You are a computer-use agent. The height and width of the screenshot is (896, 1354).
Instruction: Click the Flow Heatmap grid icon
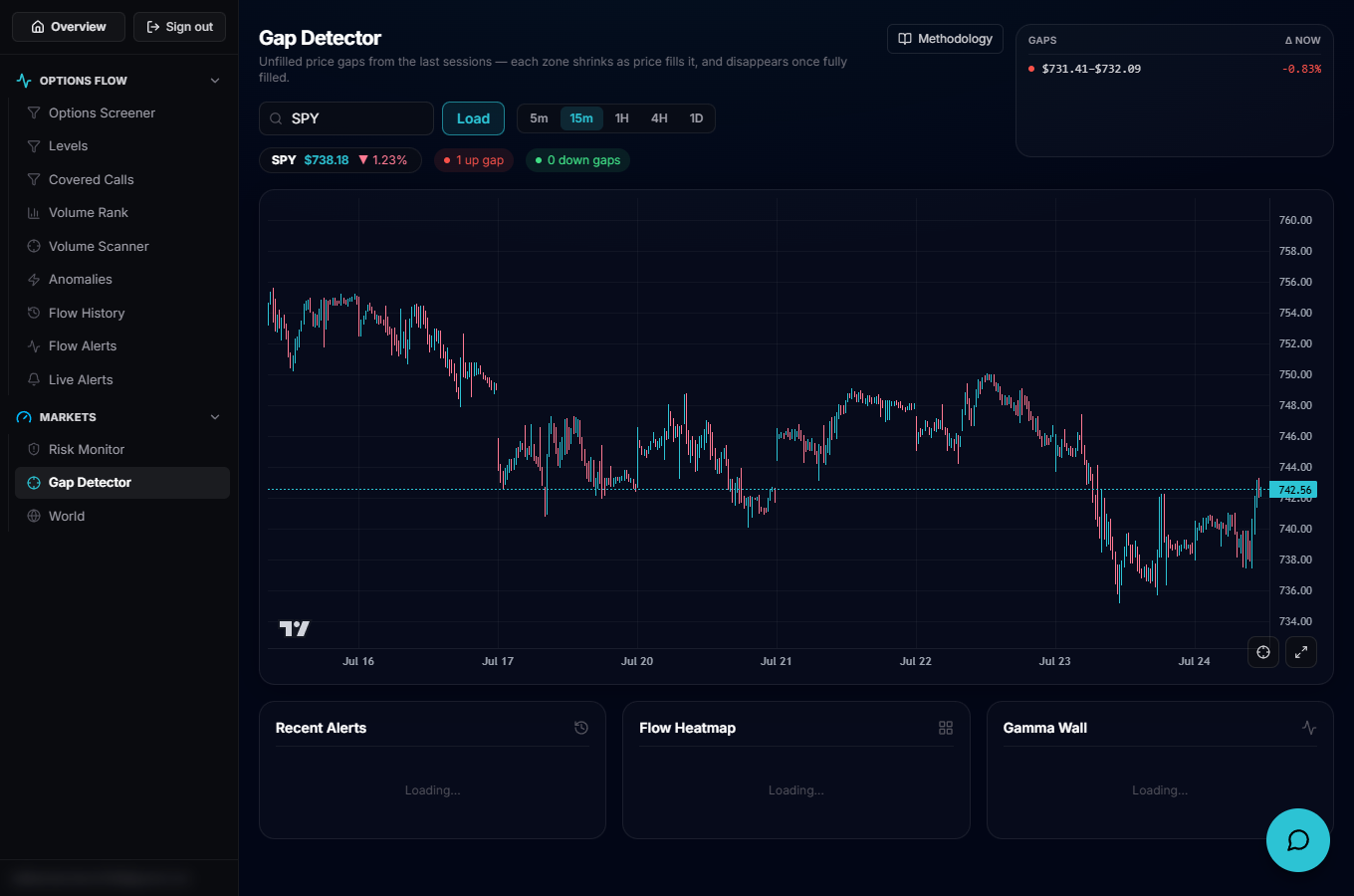click(x=946, y=728)
